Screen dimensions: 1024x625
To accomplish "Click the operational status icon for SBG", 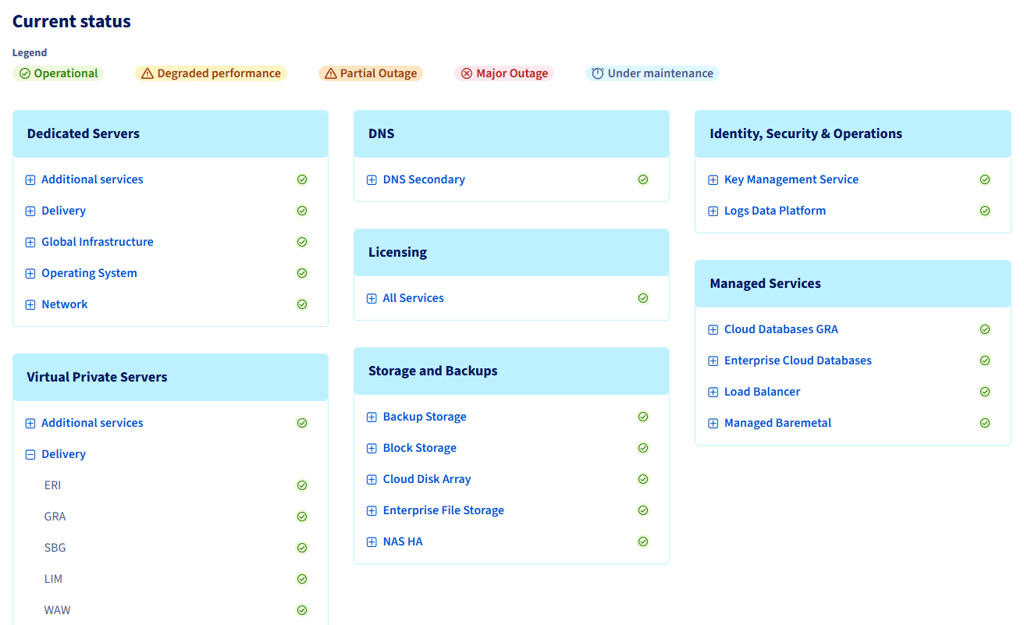I will (x=302, y=548).
